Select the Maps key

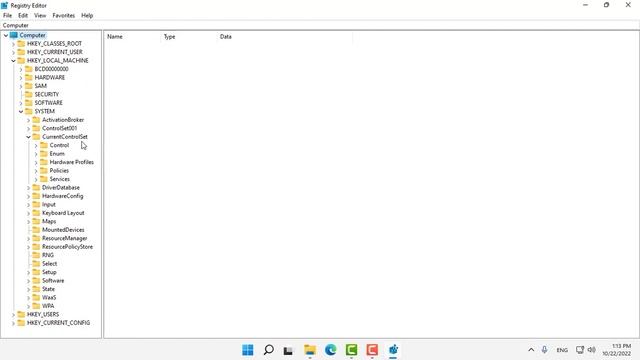(49, 222)
